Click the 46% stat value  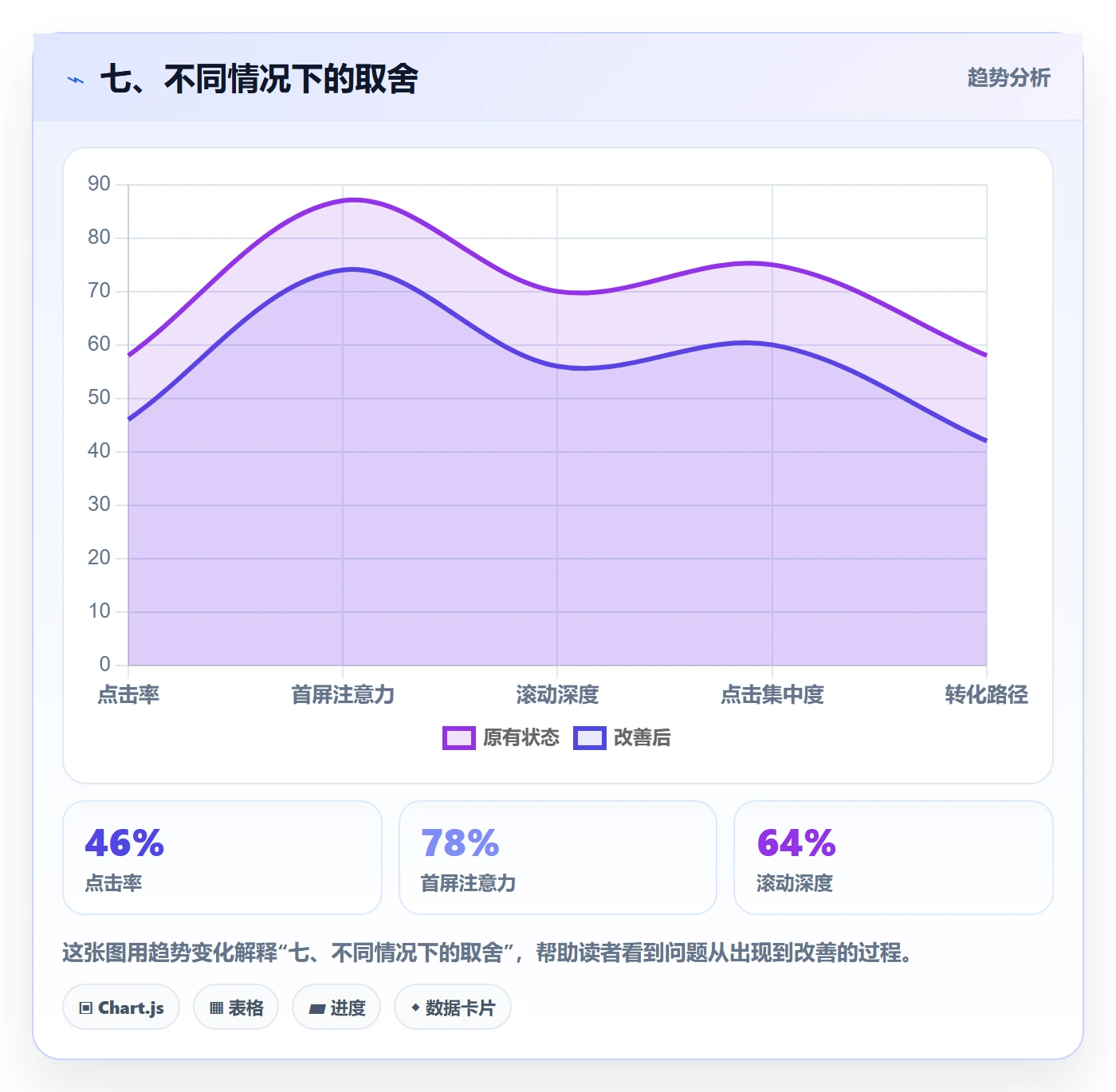124,843
